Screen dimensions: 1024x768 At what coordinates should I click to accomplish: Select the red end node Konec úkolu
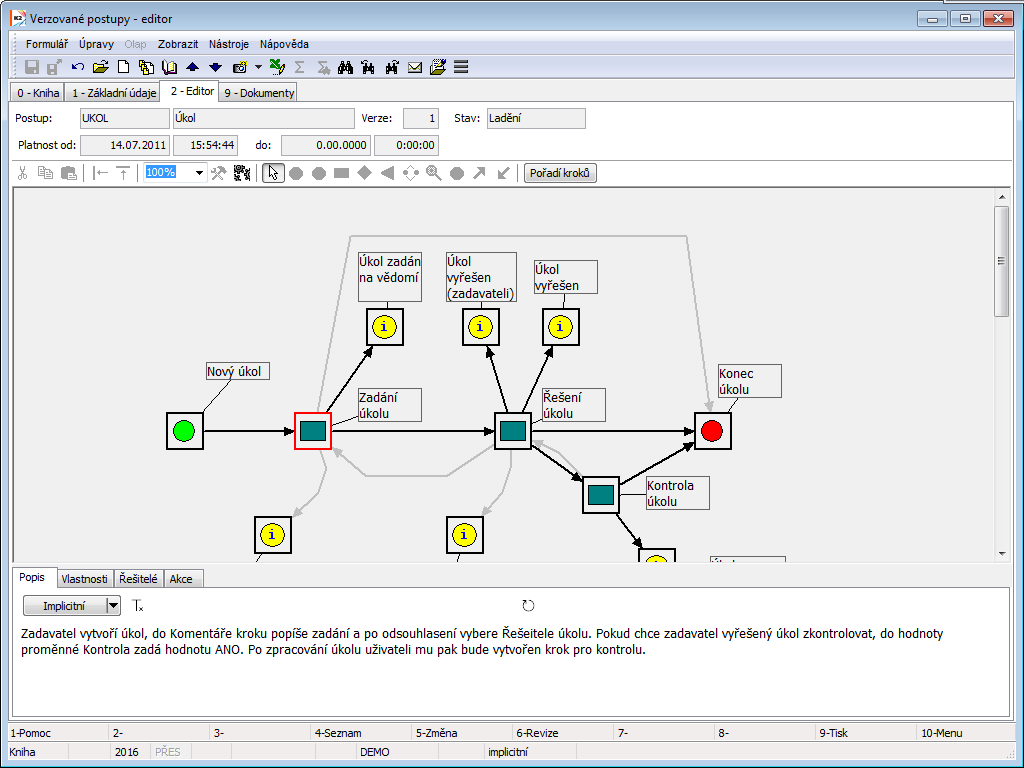712,431
